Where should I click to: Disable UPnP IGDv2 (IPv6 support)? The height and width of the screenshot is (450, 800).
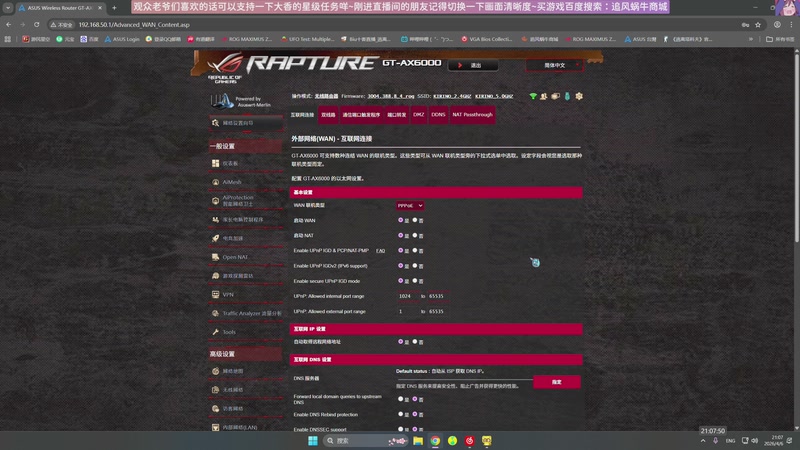tap(415, 266)
